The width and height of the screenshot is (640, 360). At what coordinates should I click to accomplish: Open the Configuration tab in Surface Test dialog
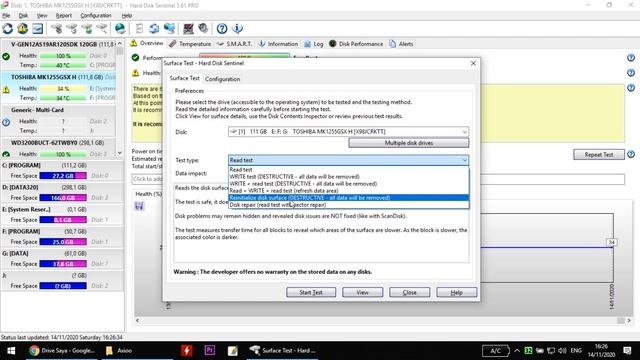tap(222, 79)
